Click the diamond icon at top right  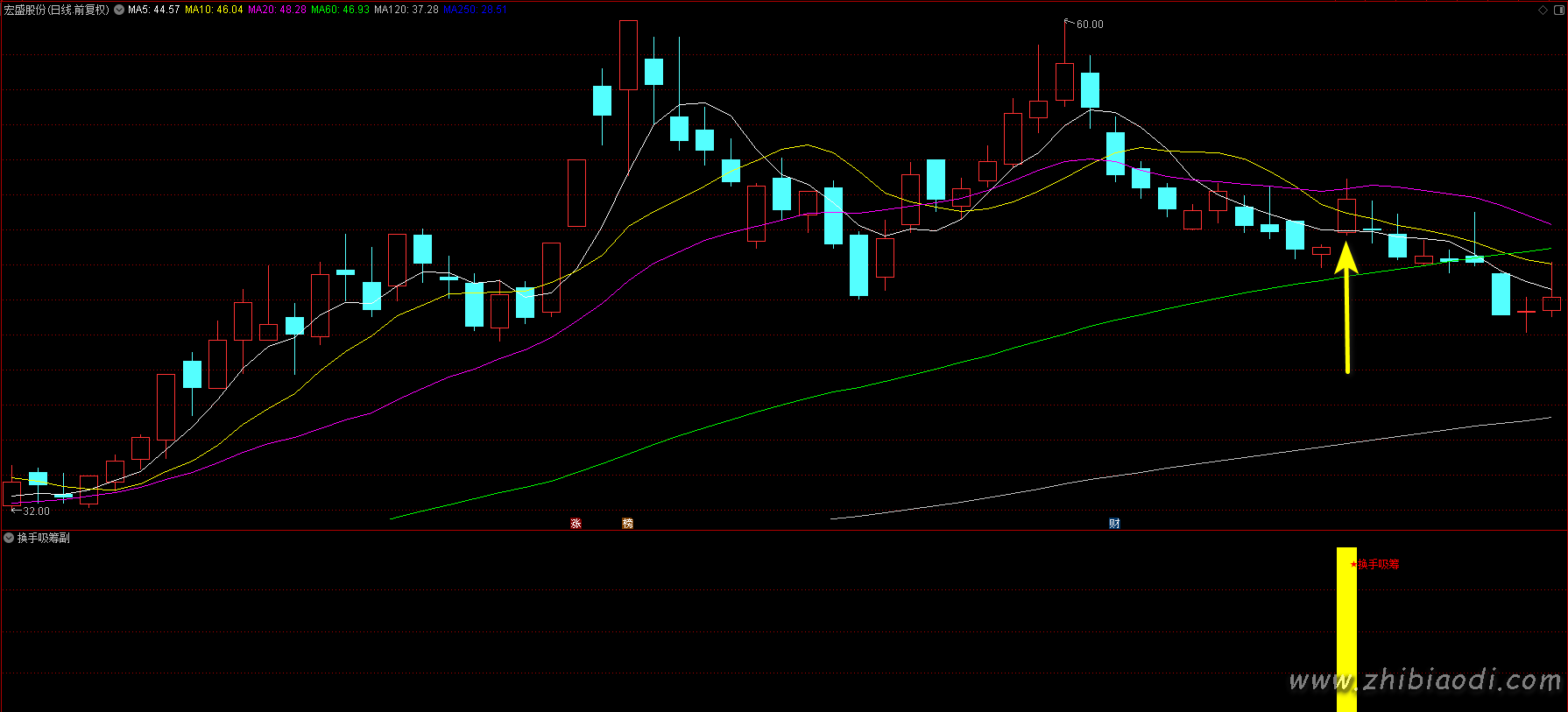(1543, 10)
